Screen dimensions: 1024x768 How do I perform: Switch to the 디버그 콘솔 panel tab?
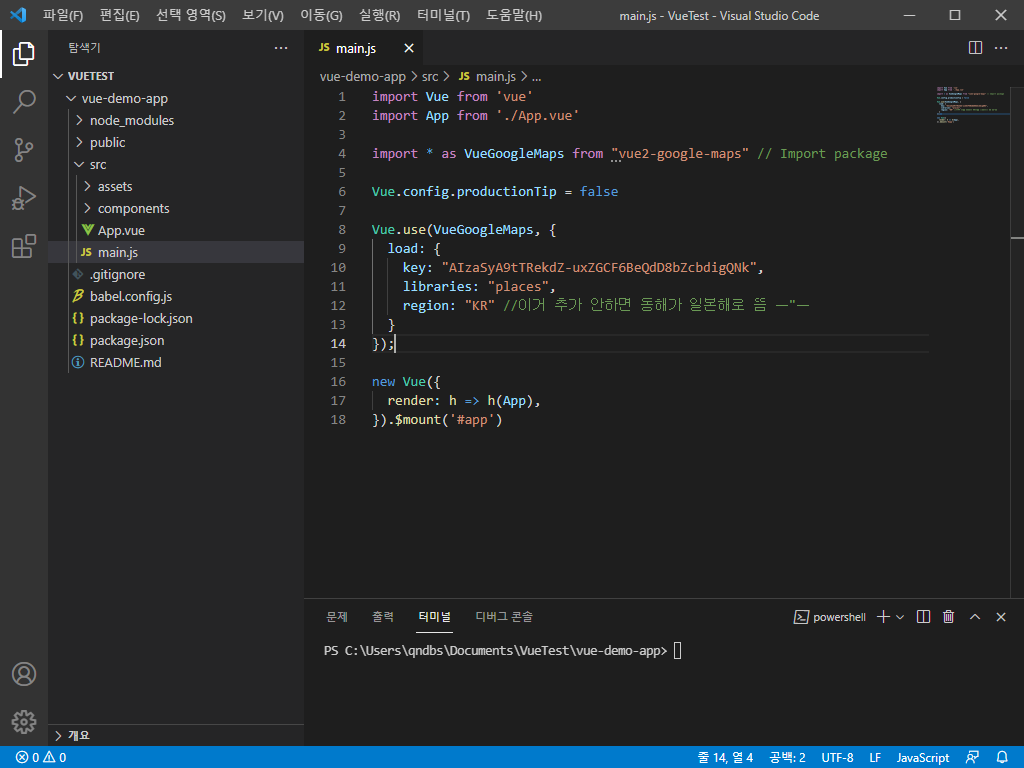(504, 617)
